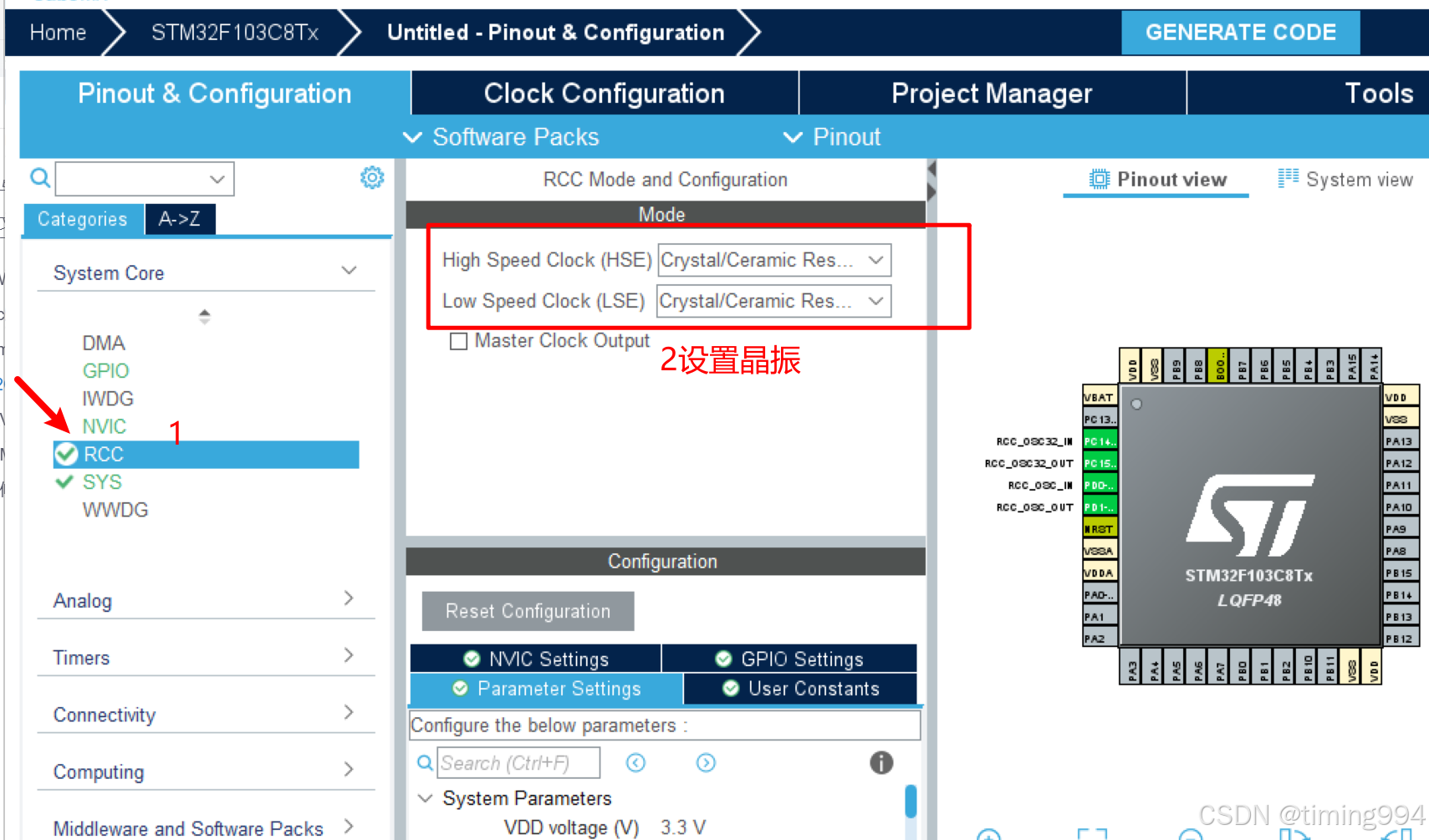Click the green PD0 pin on the chip

click(x=1100, y=485)
